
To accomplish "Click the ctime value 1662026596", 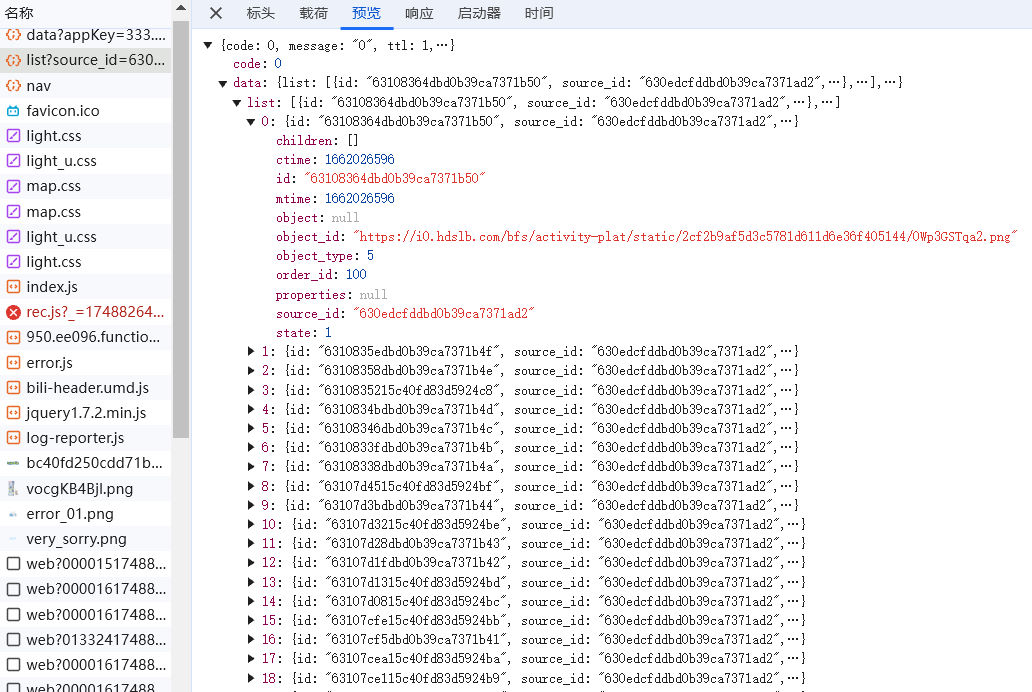I will point(359,159).
